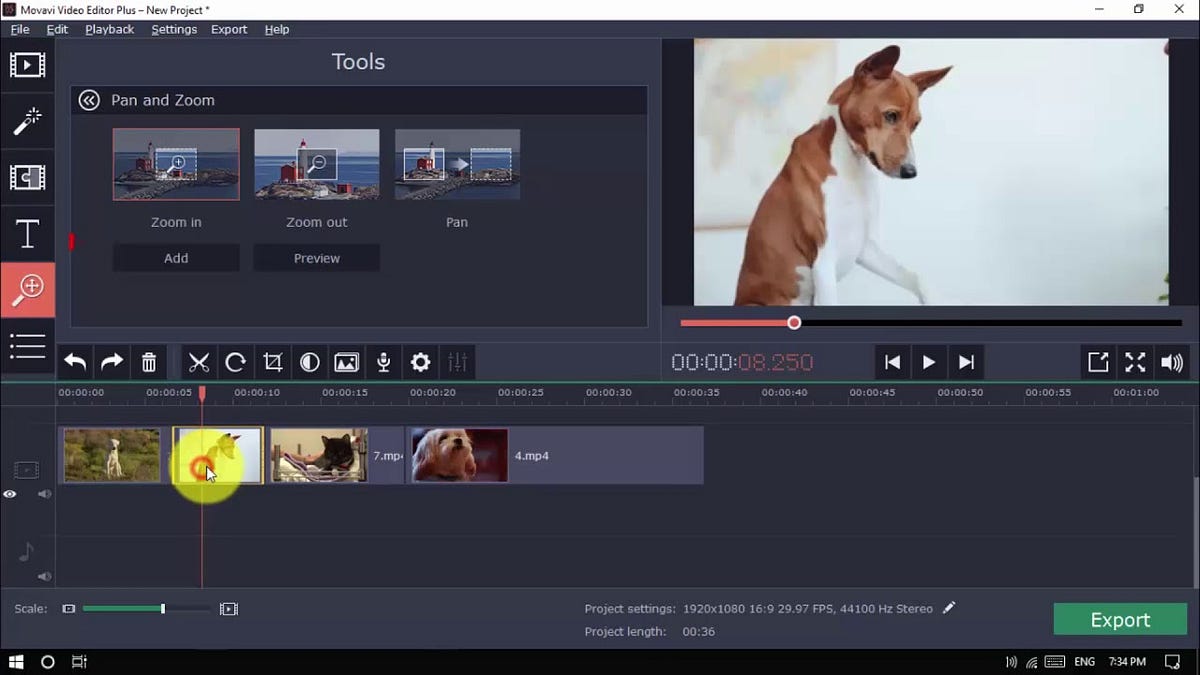Mute the video track audio

tap(44, 494)
